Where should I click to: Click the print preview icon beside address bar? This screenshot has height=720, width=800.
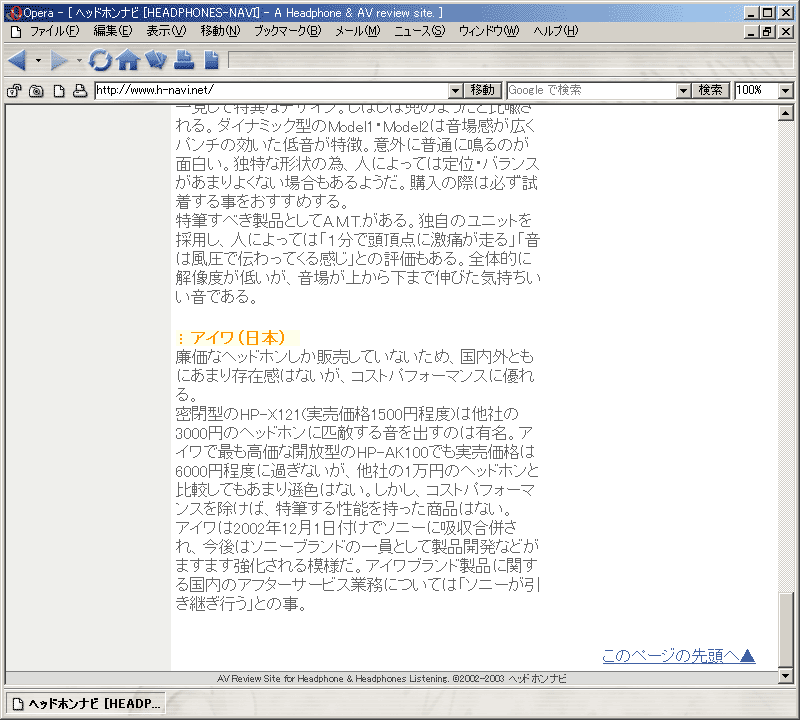(x=80, y=91)
